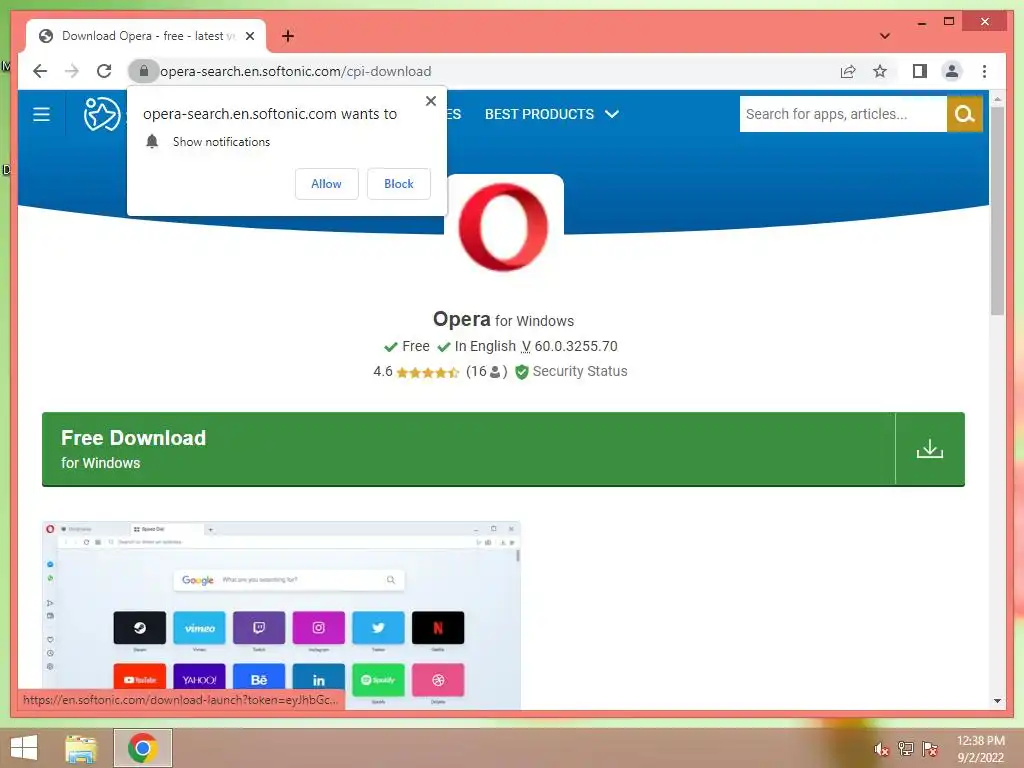The height and width of the screenshot is (768, 1024).
Task: Click the (16) user reviews count
Action: pos(487,372)
